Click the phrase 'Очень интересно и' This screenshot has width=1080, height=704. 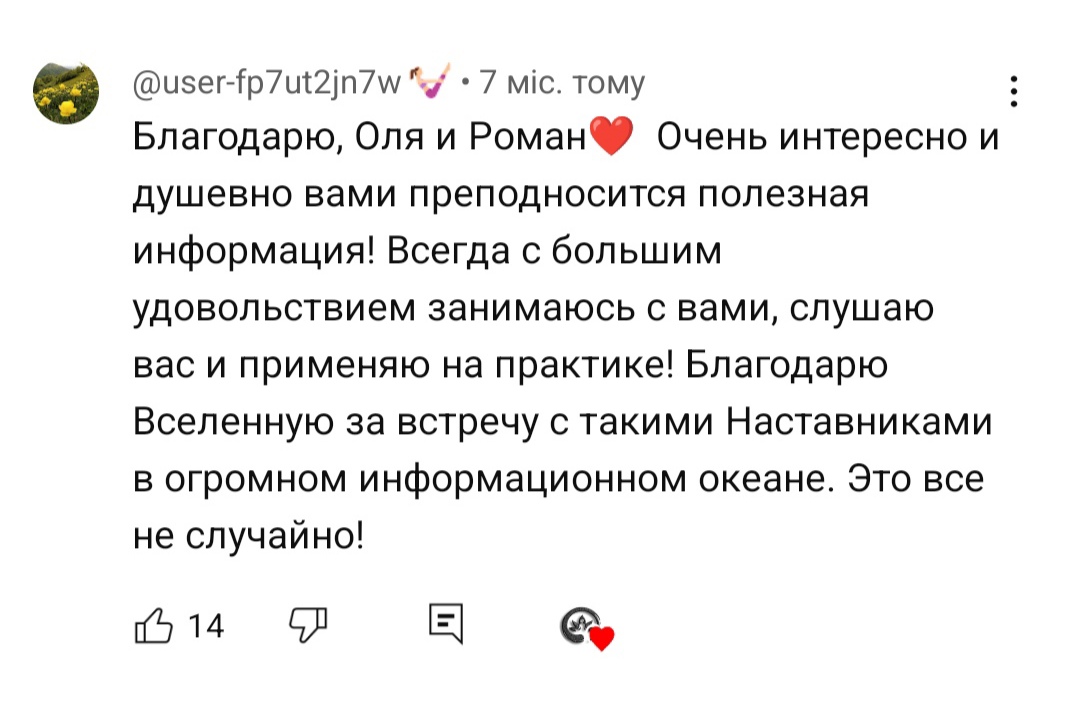827,138
